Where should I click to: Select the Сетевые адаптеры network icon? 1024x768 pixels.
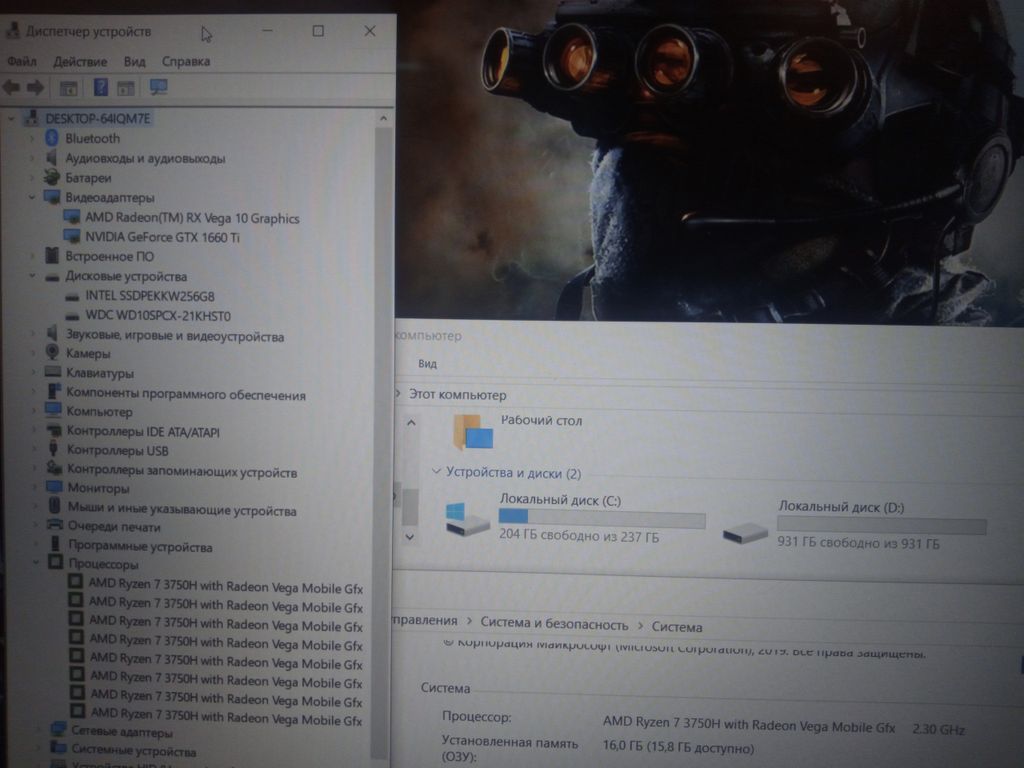(58, 729)
